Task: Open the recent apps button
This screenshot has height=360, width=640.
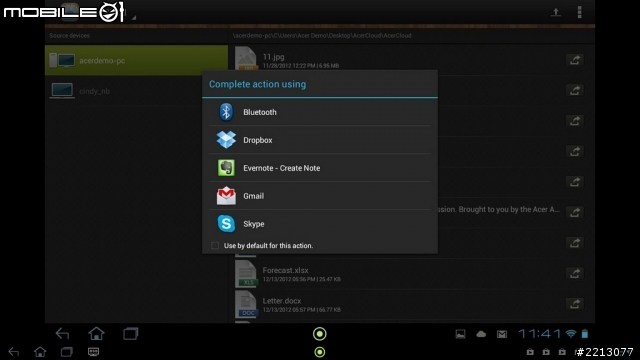Action: (131, 334)
